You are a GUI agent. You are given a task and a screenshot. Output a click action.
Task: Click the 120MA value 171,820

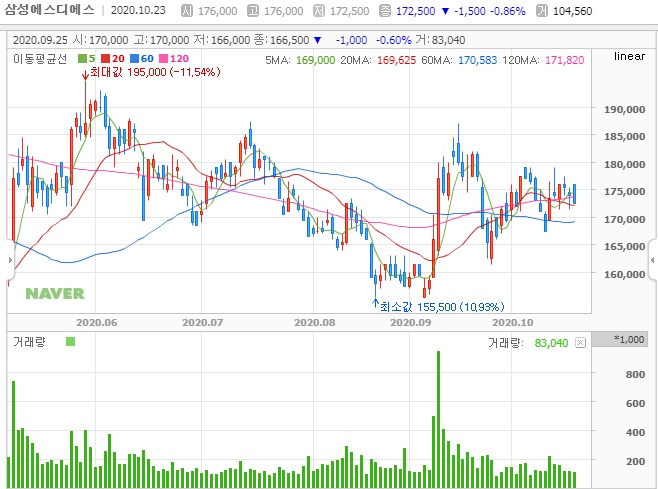tap(564, 60)
